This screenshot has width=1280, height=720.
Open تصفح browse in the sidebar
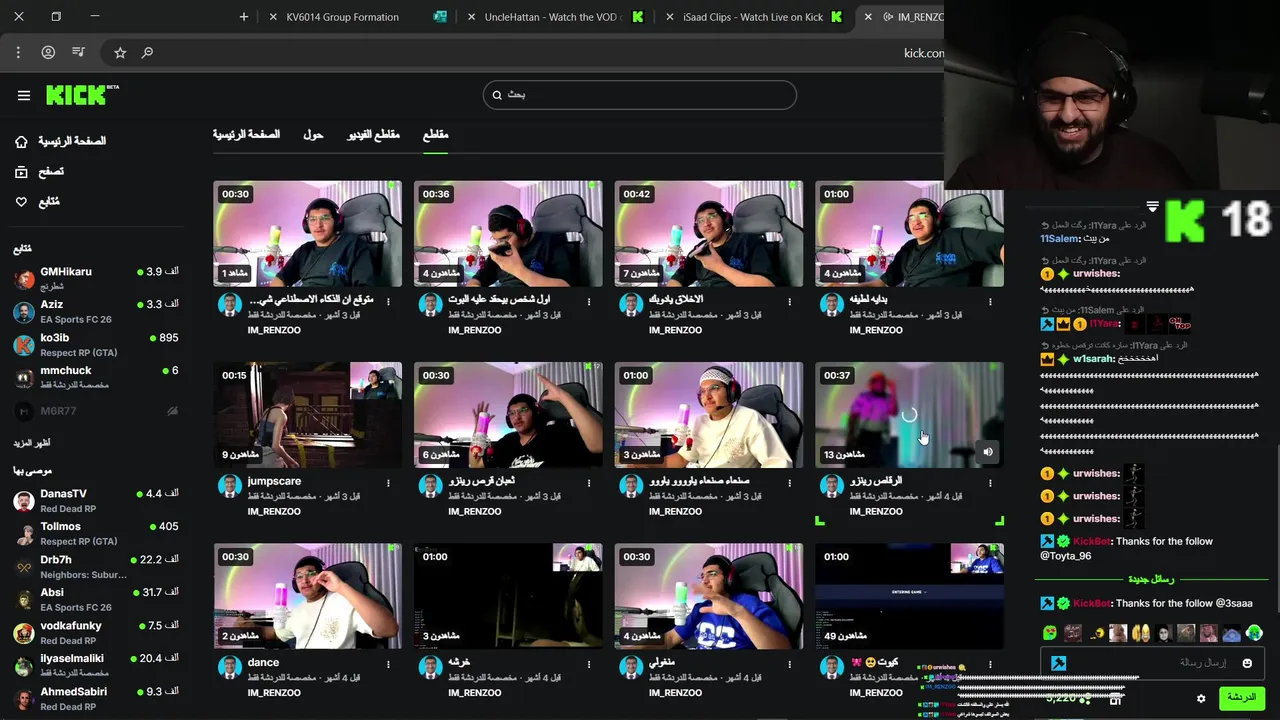pos(40,171)
